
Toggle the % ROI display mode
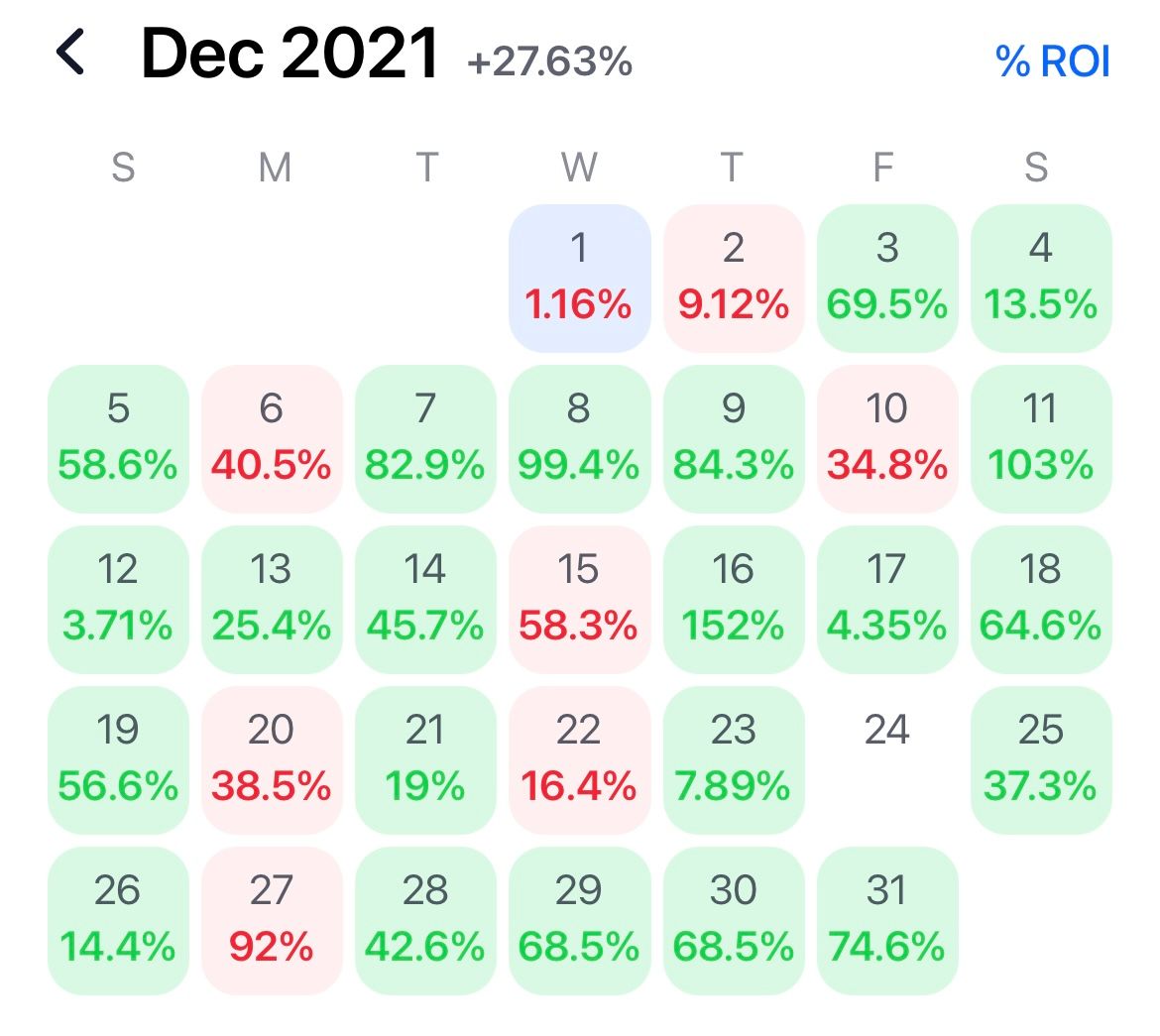tap(1052, 60)
